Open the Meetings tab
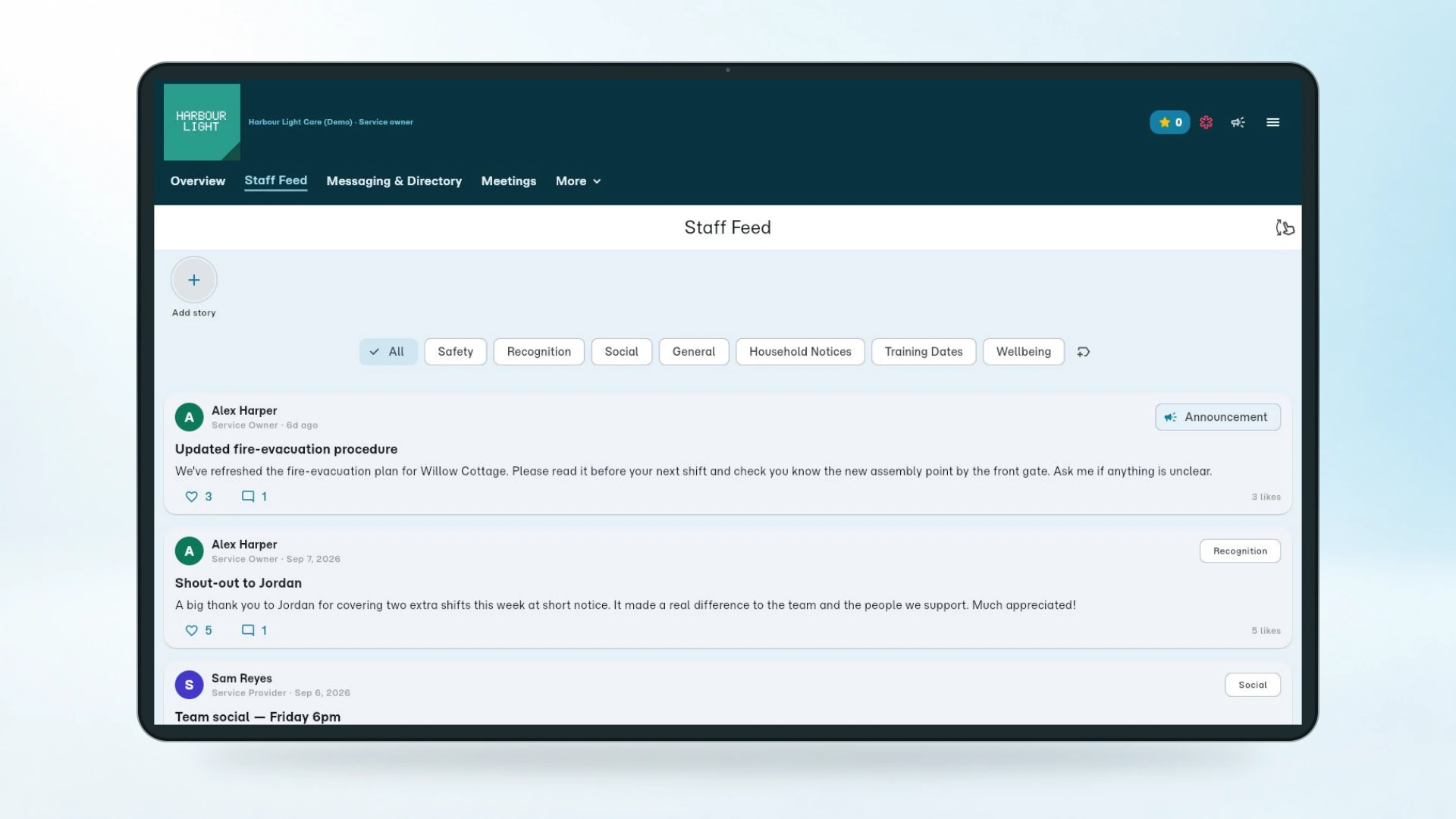Screen dimensions: 1456x819 [x=508, y=181]
